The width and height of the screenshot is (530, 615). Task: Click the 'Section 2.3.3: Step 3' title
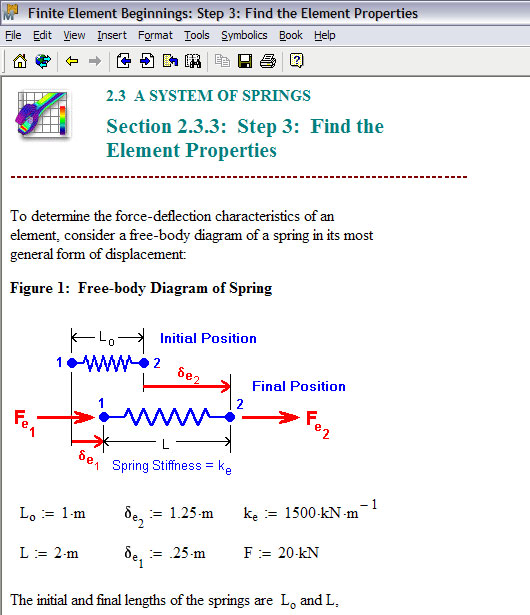coord(245,138)
